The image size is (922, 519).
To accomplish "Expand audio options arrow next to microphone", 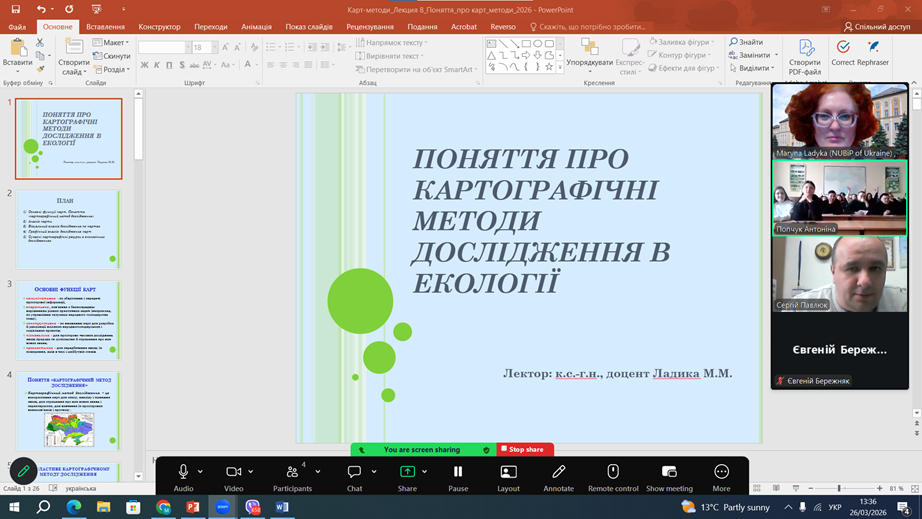I will pos(200,472).
